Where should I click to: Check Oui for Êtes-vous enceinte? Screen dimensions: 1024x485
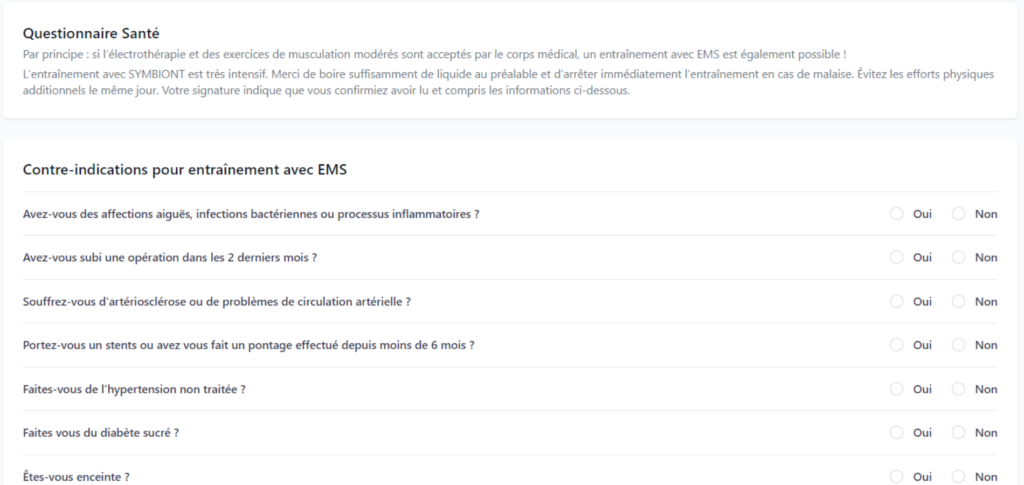896,477
